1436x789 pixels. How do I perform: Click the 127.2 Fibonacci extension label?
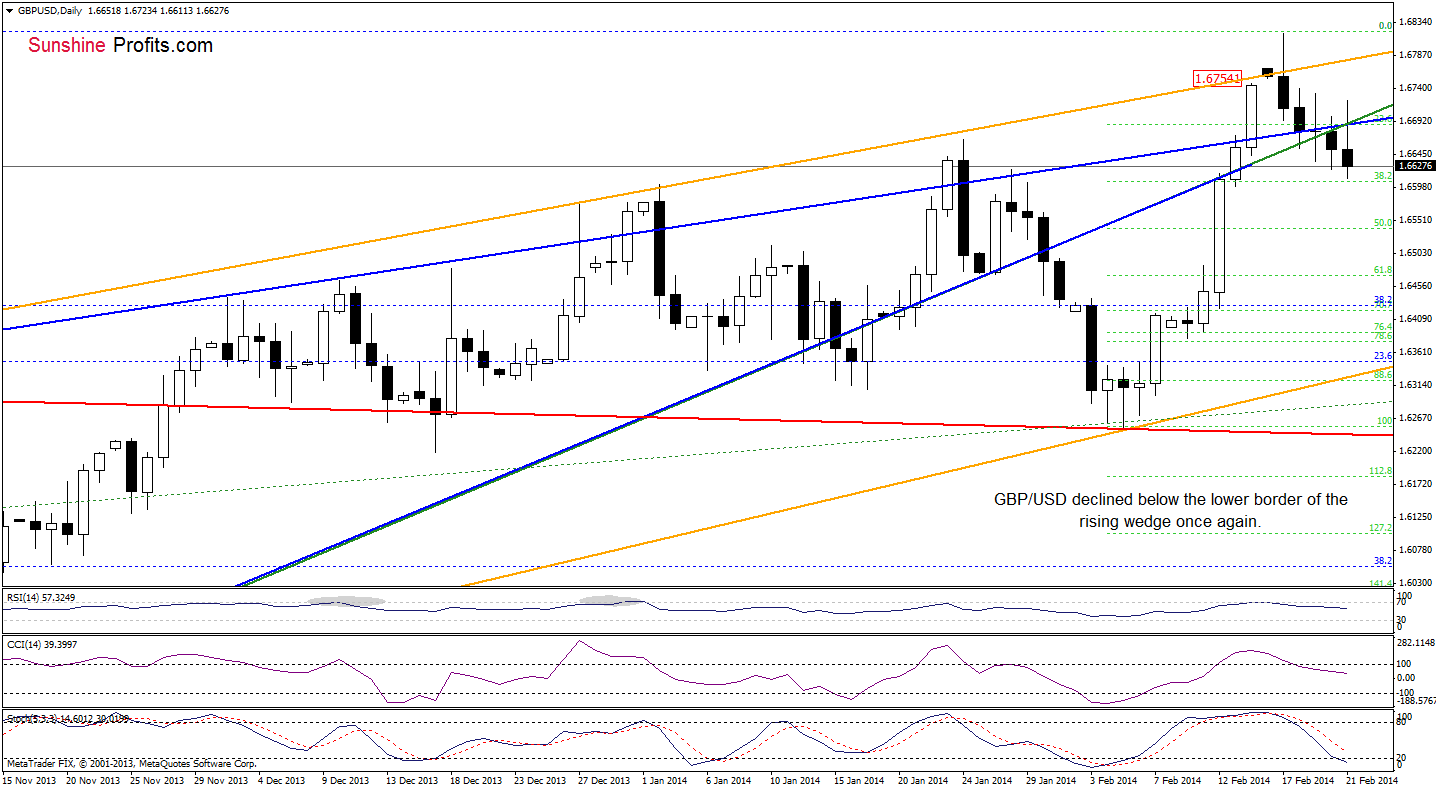click(1381, 527)
